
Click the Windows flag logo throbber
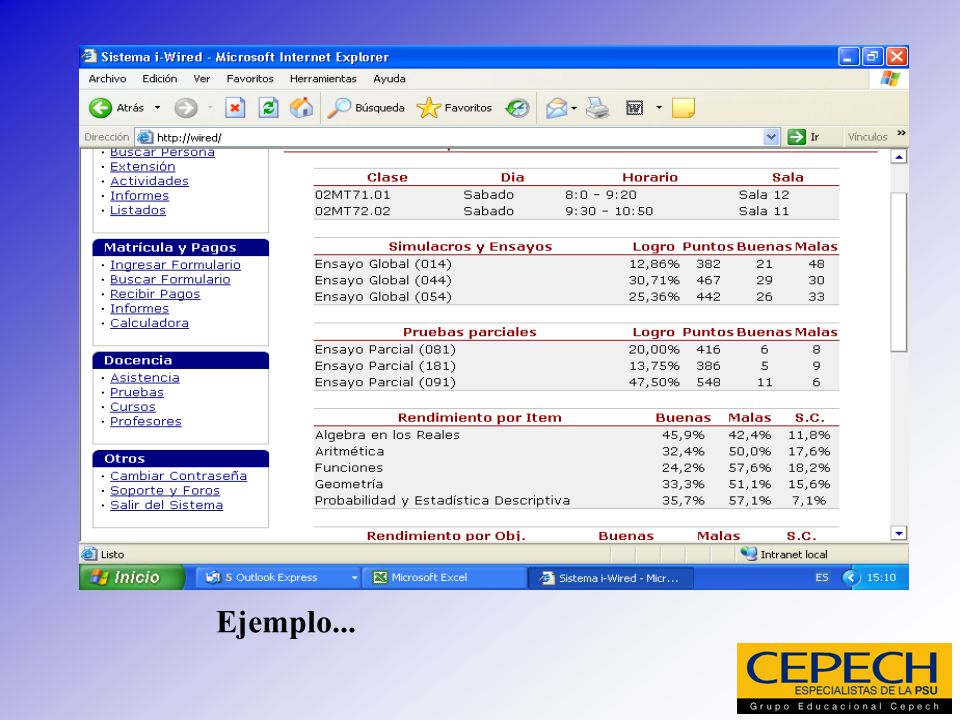890,78
